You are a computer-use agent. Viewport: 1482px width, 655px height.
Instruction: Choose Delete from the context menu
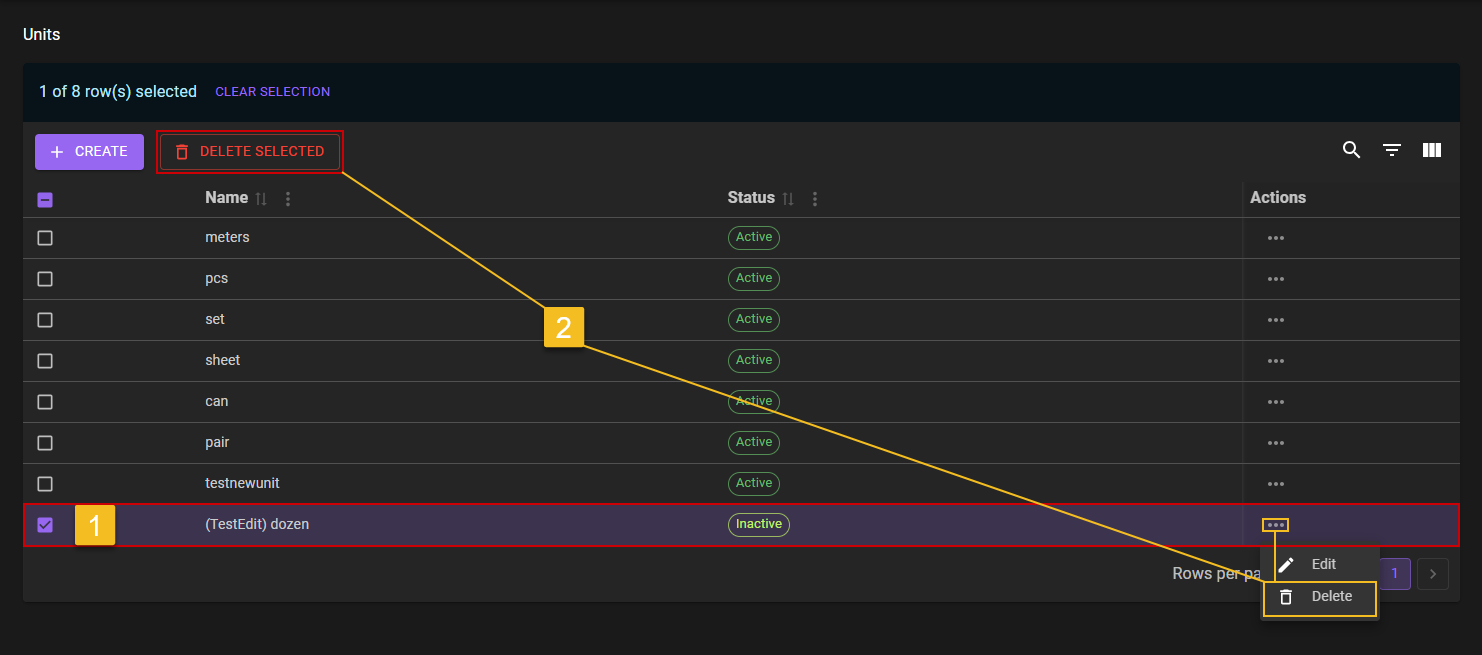click(1330, 597)
